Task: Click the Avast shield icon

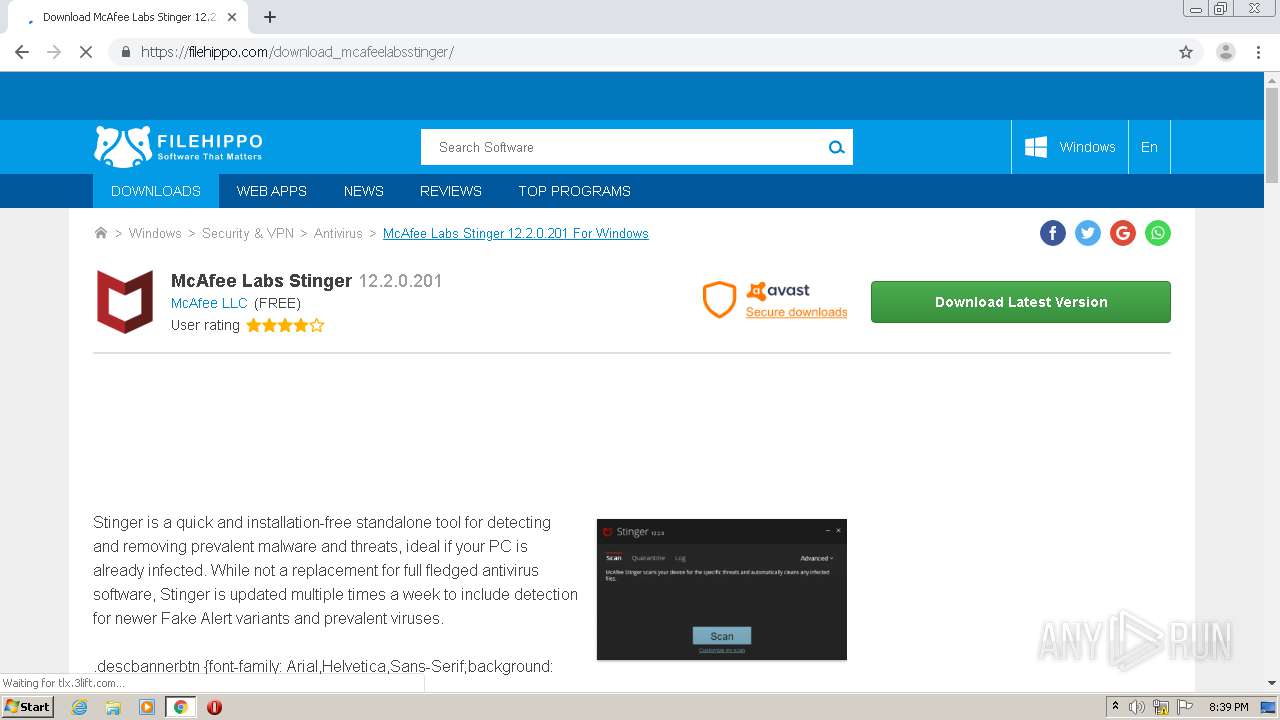Action: (x=719, y=300)
